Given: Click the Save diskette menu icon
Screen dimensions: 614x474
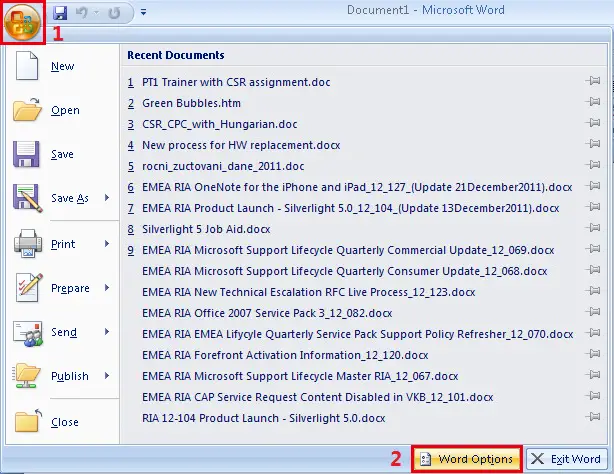Looking at the screenshot, I should 26,154.
